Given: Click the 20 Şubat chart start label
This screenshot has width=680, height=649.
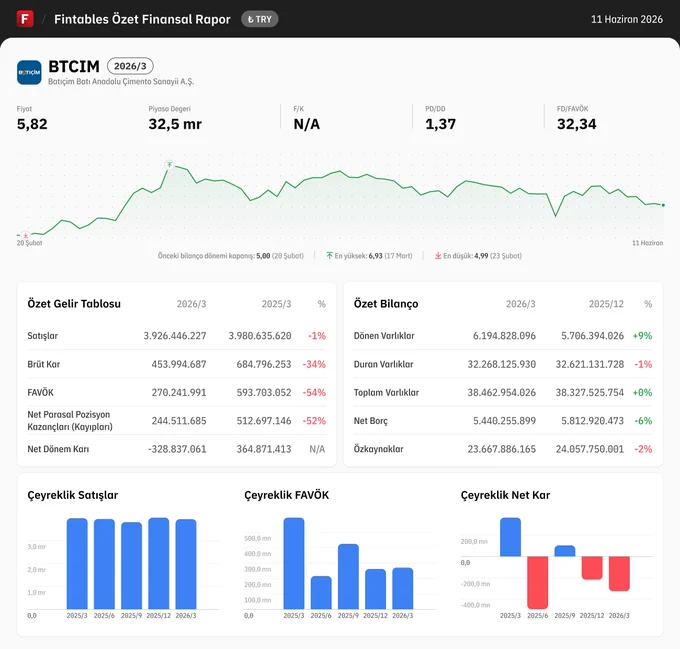Looking at the screenshot, I should [x=29, y=243].
